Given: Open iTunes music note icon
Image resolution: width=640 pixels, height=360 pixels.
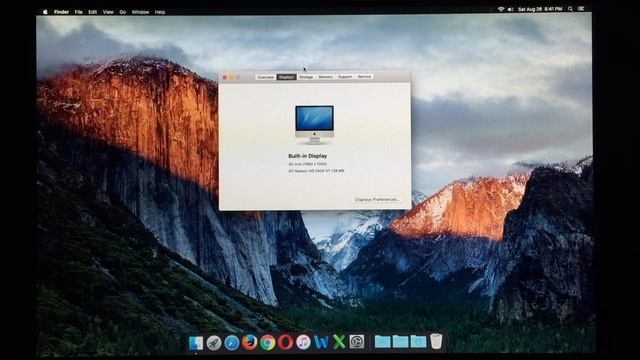Looking at the screenshot, I should [303, 342].
